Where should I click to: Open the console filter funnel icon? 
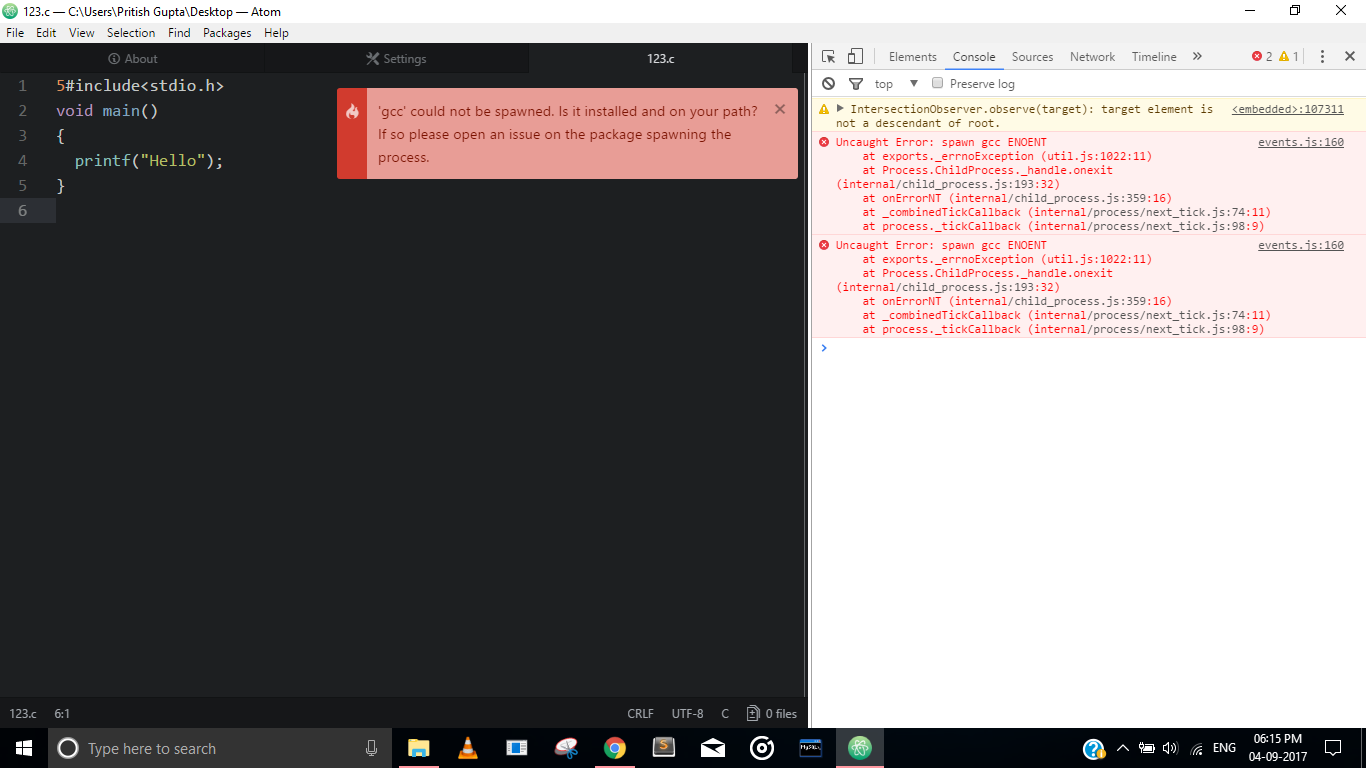(x=856, y=84)
